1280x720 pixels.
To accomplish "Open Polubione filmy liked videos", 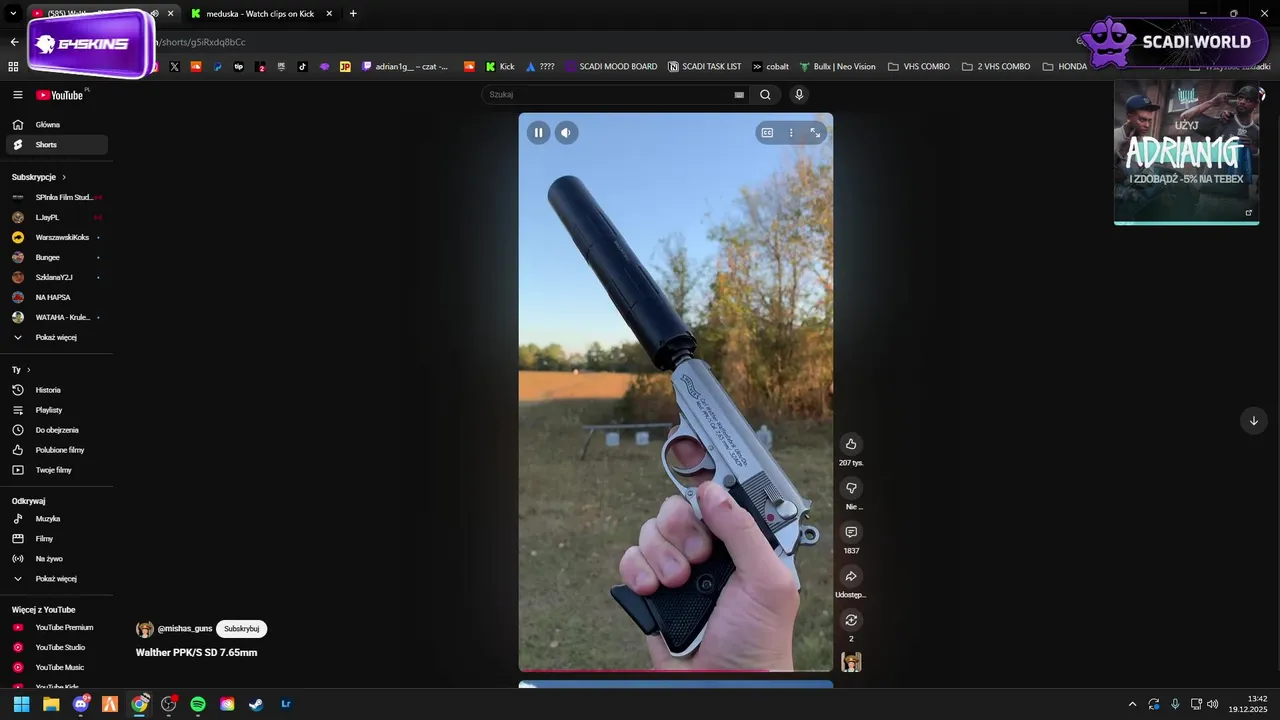I will (57, 450).
